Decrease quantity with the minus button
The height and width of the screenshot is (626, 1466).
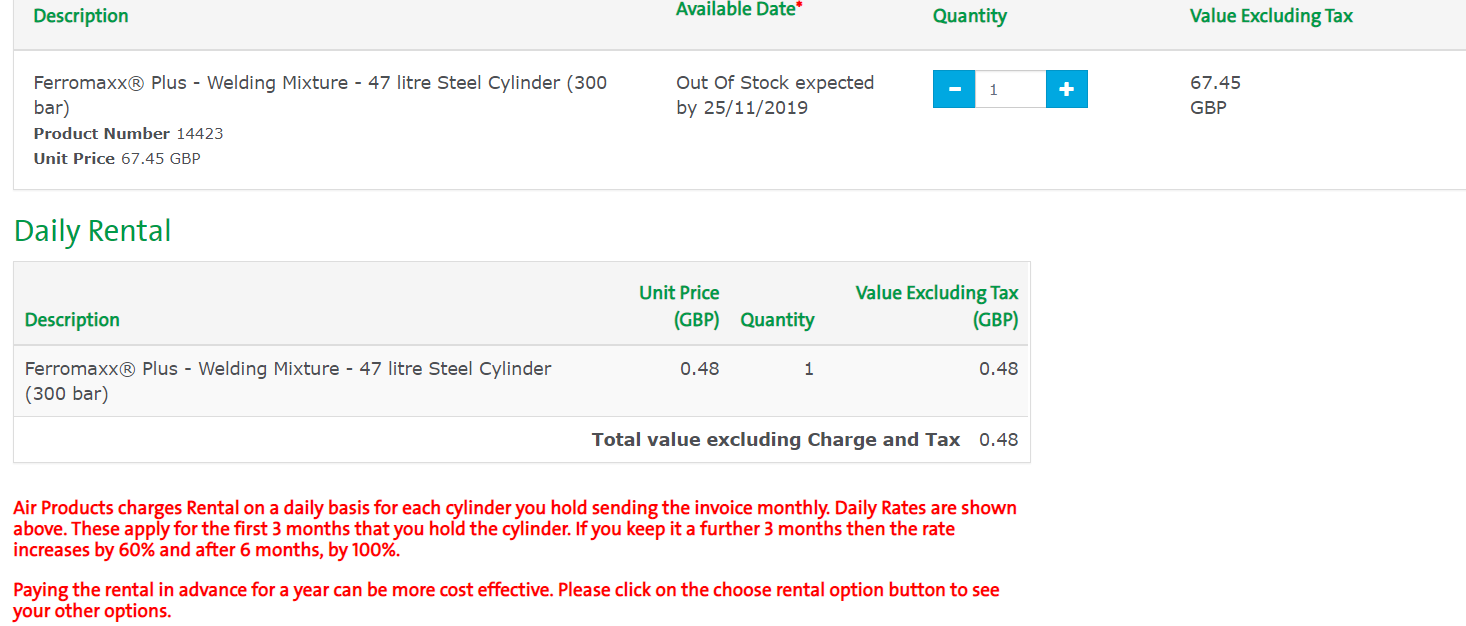954,89
